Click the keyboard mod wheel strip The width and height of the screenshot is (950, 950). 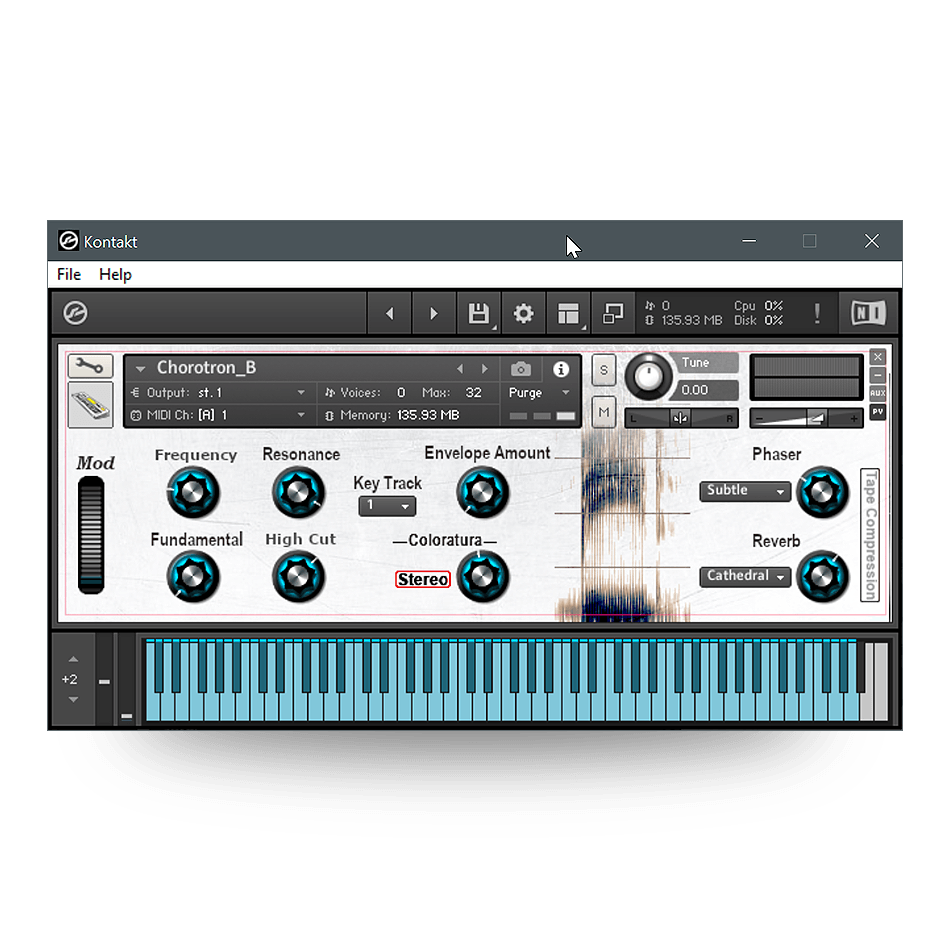127,680
